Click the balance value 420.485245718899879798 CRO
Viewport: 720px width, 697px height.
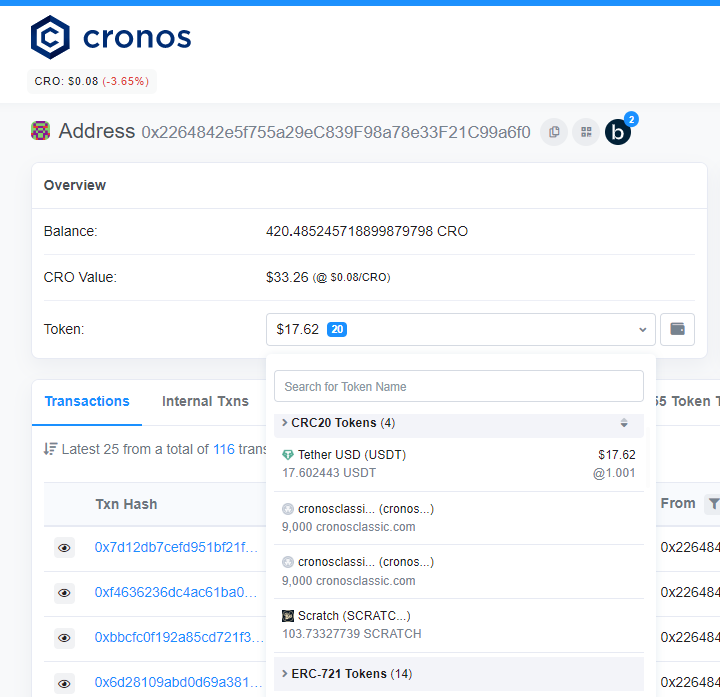(367, 231)
